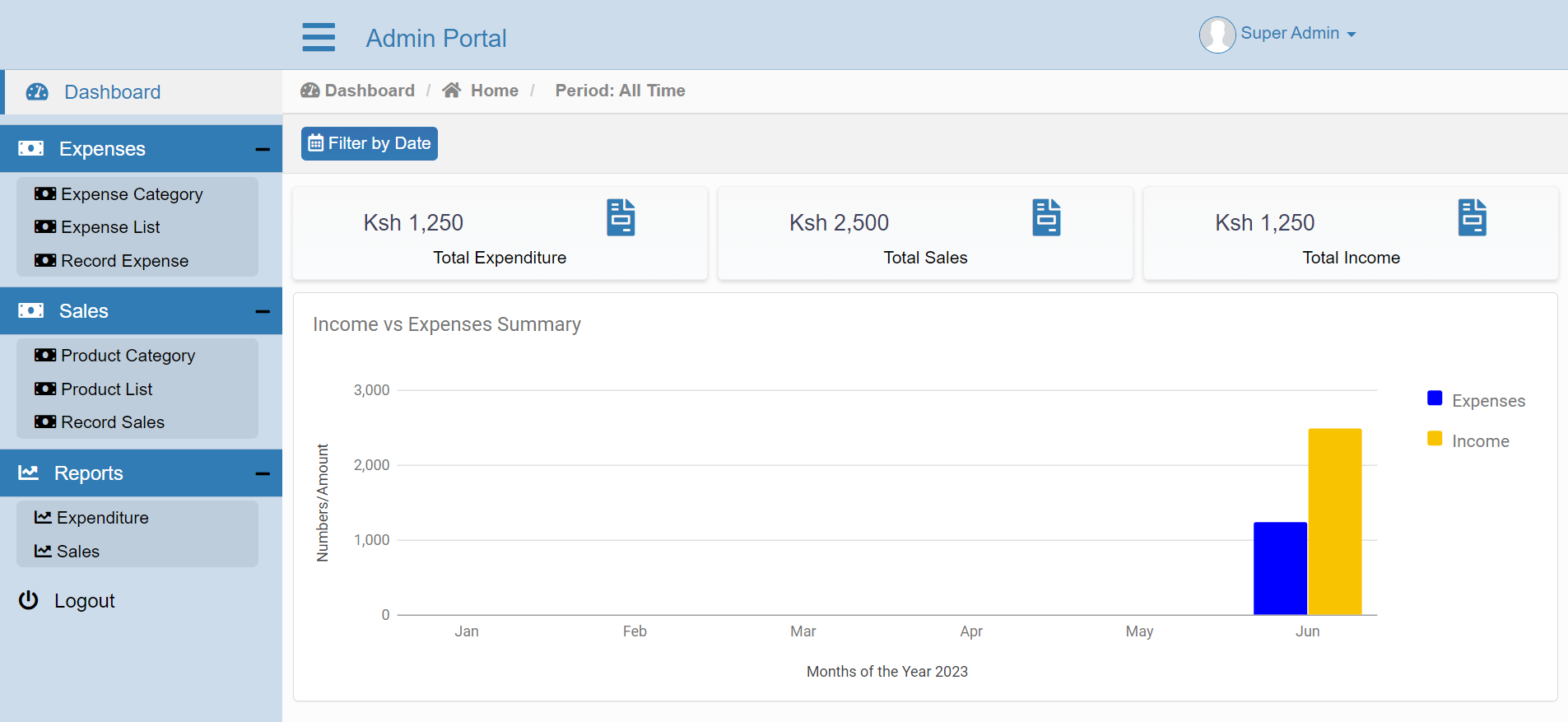Collapse the Reports sidebar section
This screenshot has width=1568, height=722.
(x=263, y=473)
